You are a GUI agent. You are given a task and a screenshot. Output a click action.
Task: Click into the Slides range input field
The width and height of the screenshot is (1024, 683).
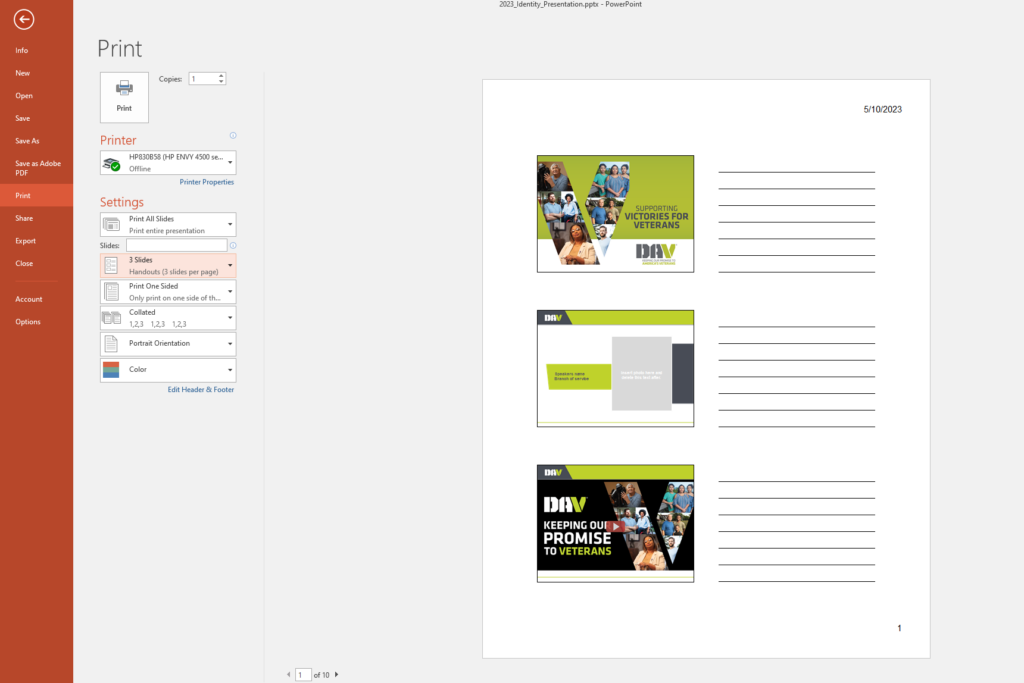pyautogui.click(x=176, y=245)
